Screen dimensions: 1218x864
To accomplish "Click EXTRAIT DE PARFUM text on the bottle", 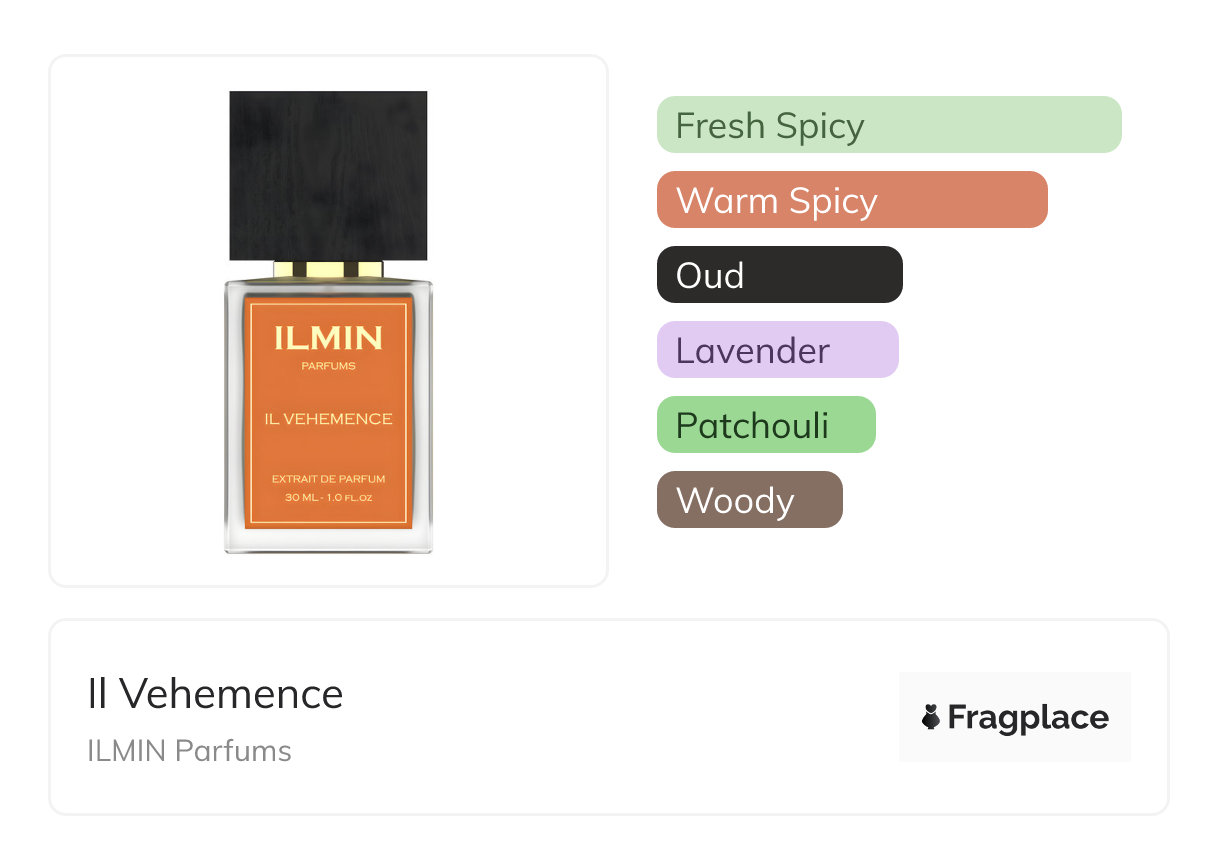I will point(328,480).
